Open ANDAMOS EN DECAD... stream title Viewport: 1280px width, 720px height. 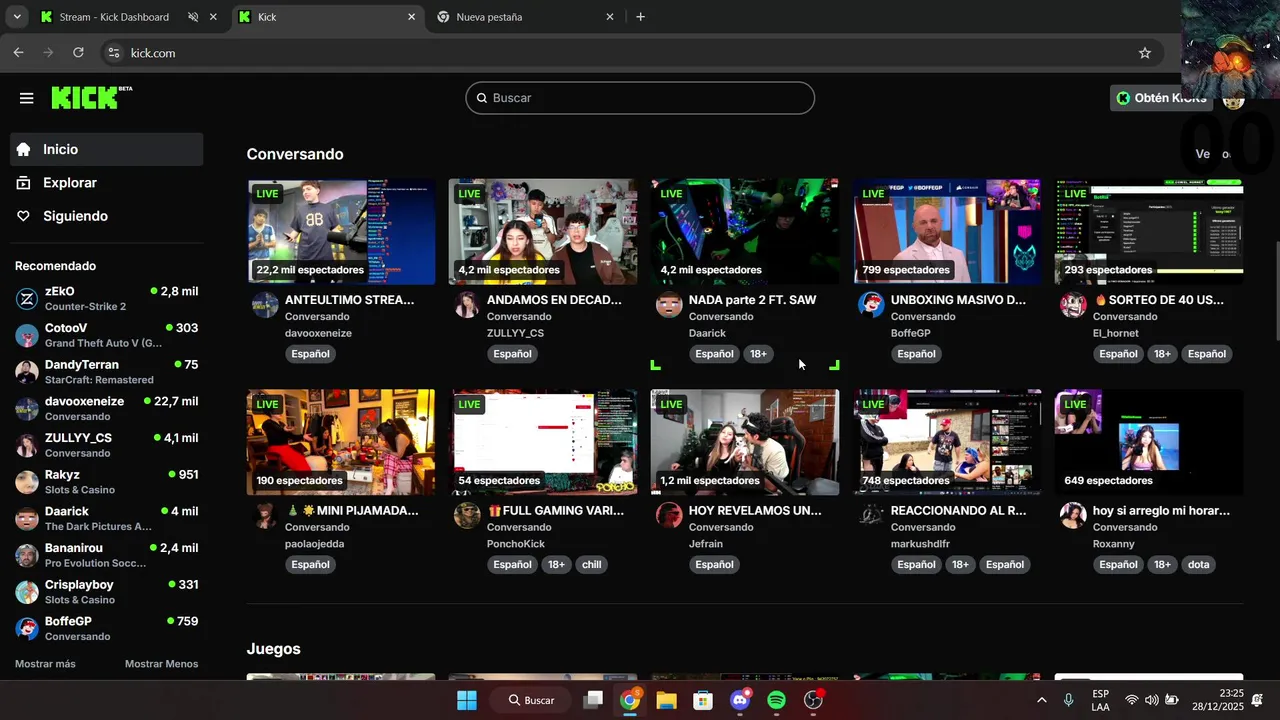click(x=554, y=300)
